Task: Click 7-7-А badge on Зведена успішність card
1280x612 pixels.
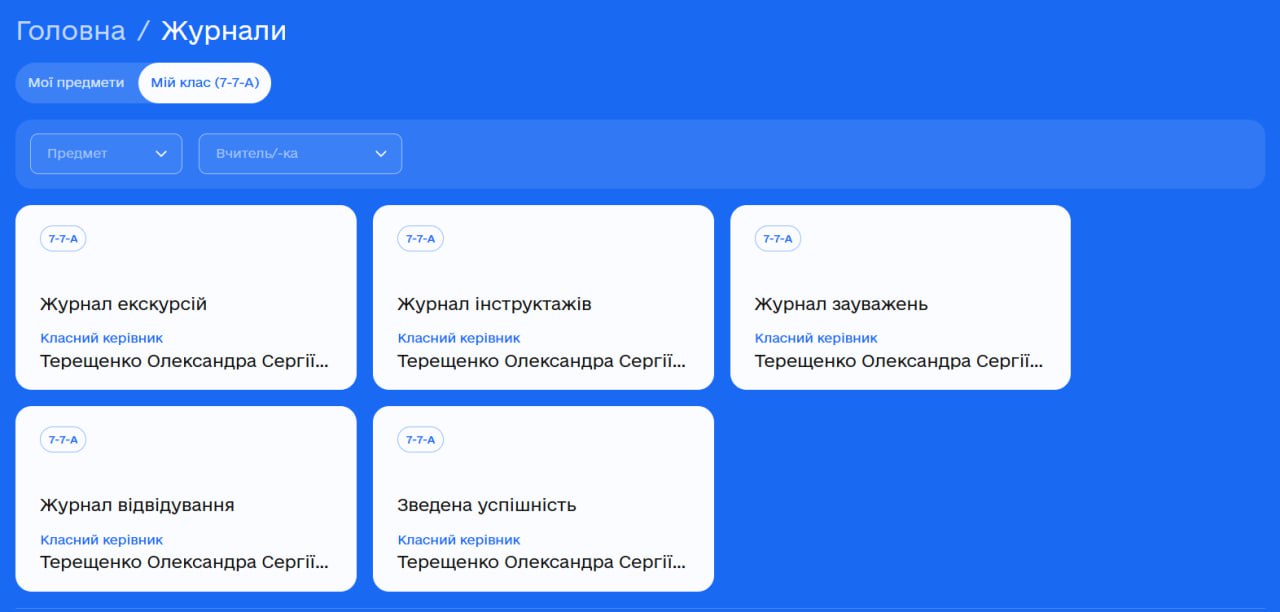Action: click(x=420, y=440)
